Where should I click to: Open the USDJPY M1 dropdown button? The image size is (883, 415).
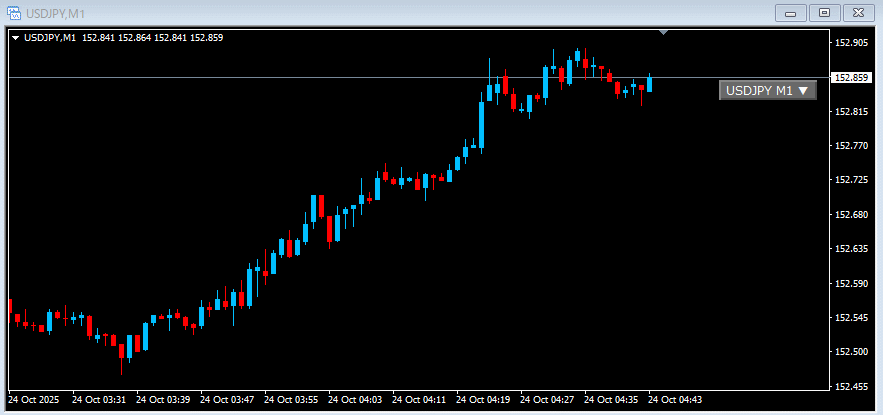[x=767, y=90]
